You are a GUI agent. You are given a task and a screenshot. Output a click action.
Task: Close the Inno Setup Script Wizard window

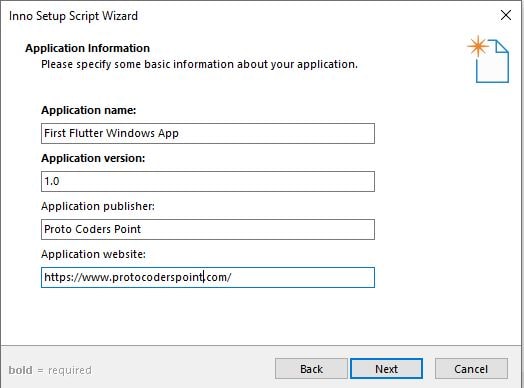506,15
